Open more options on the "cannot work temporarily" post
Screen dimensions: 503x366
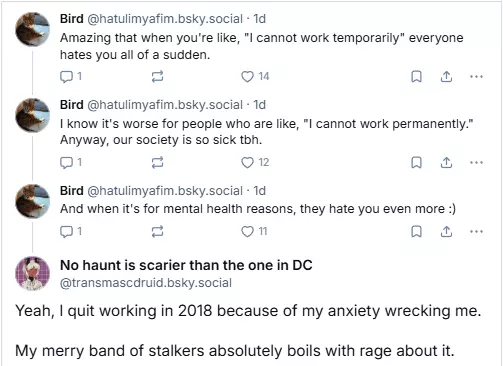tap(476, 77)
